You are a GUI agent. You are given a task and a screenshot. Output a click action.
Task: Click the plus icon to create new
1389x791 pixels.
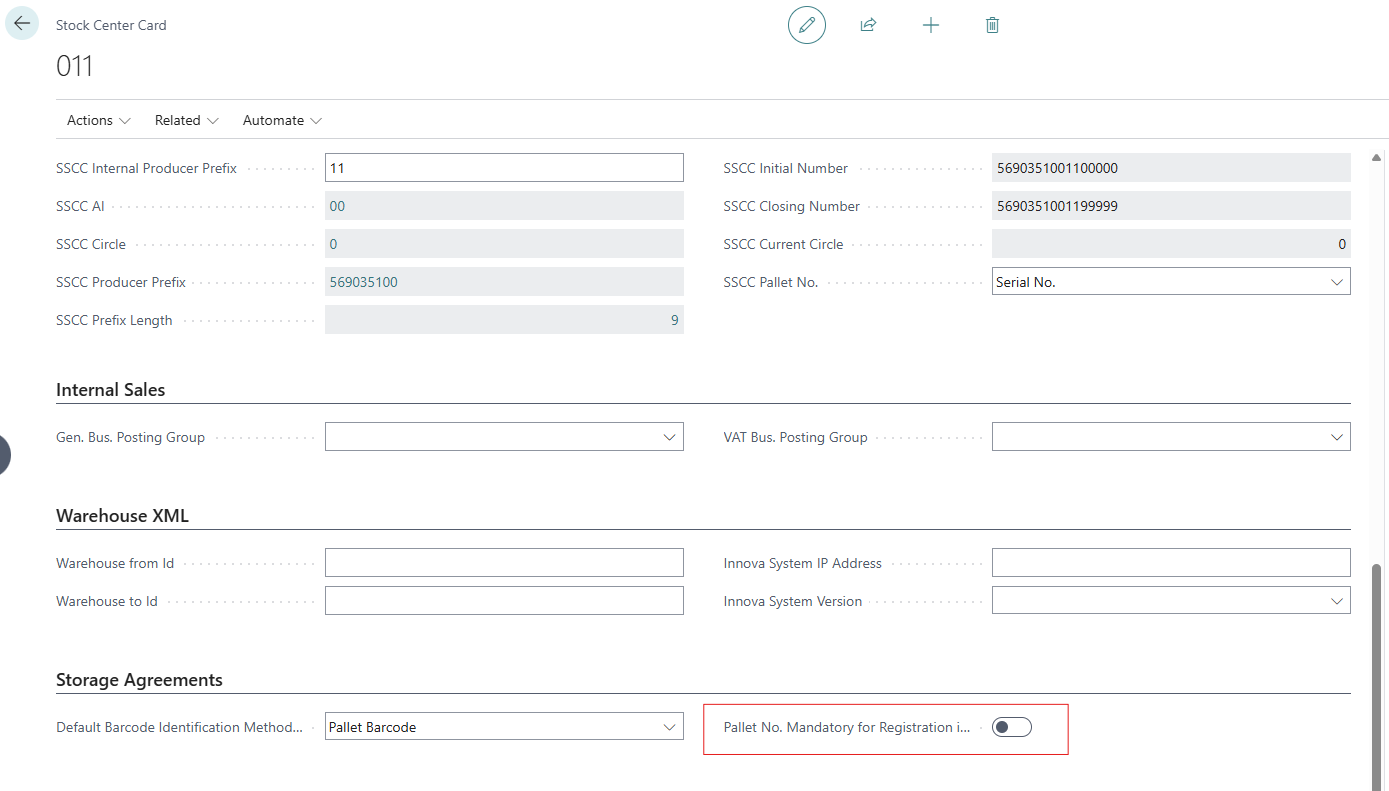930,25
